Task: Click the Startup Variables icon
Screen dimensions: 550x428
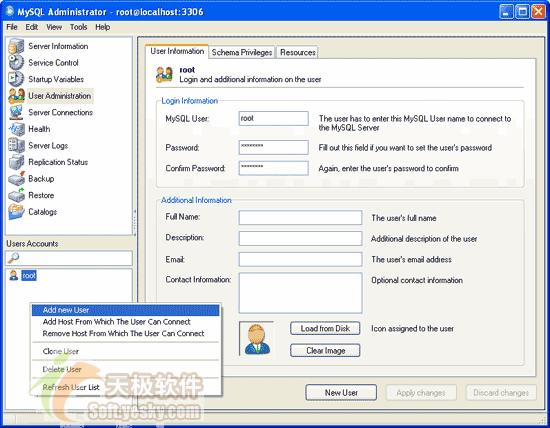Action: 16,79
